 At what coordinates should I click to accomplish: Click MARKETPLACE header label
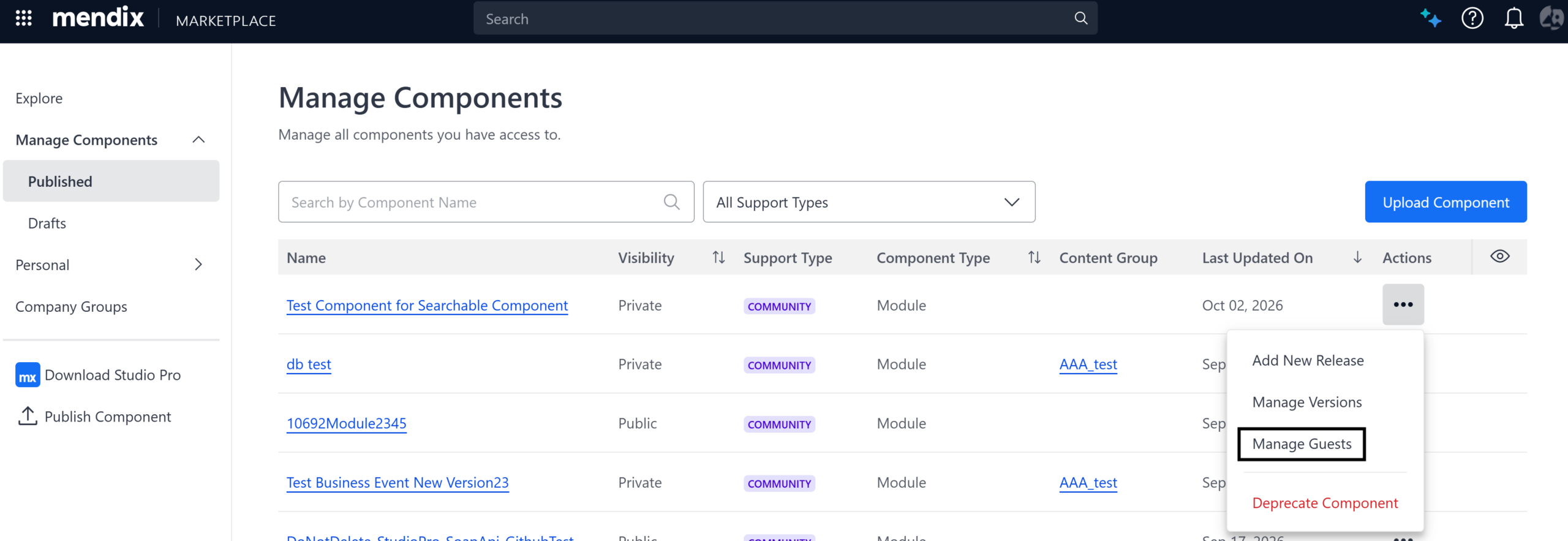(x=225, y=21)
